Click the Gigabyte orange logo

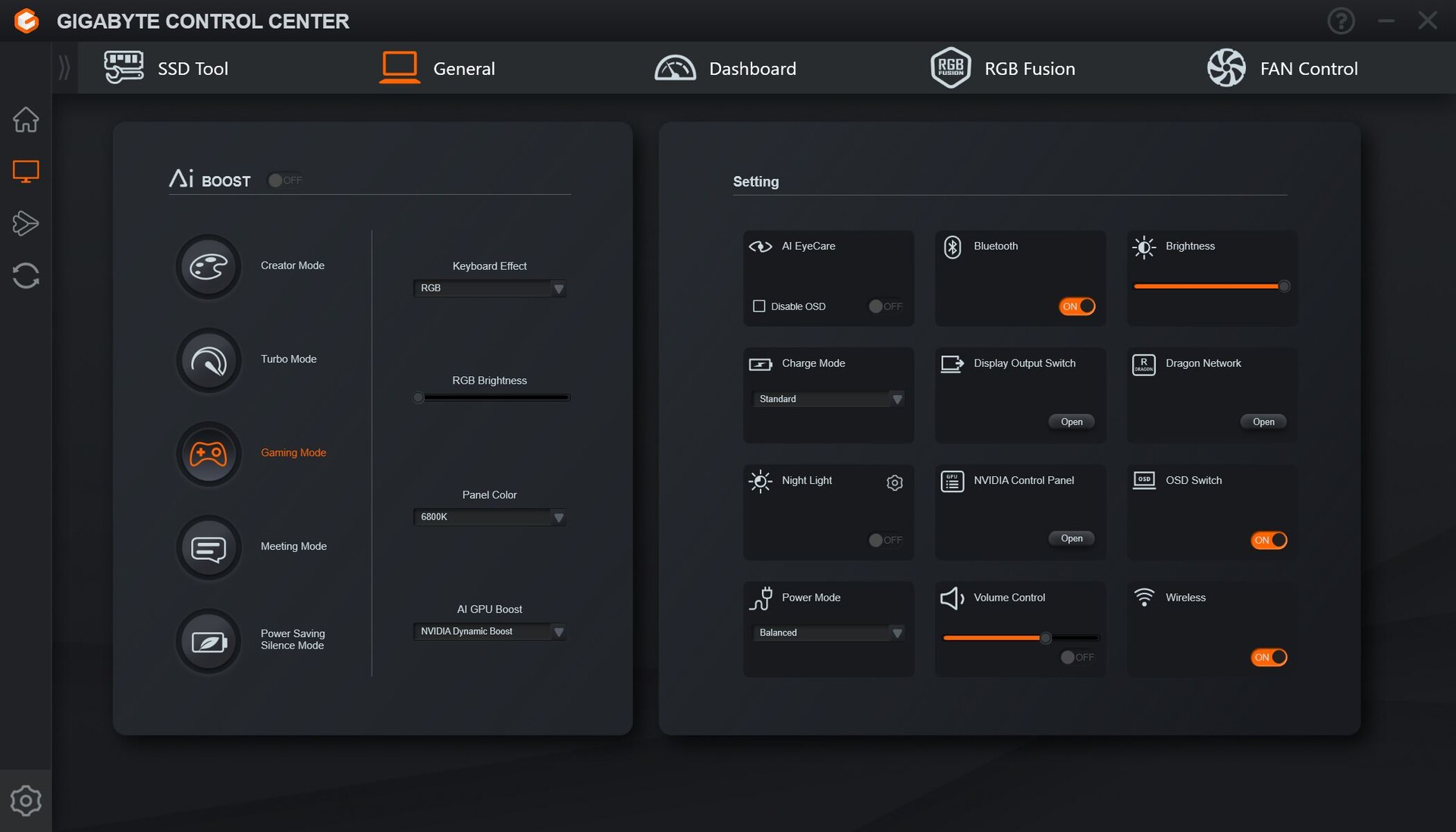(27, 20)
